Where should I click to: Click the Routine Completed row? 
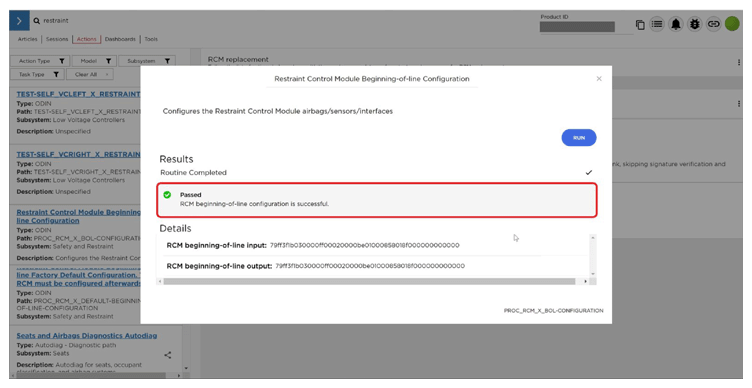pos(376,172)
